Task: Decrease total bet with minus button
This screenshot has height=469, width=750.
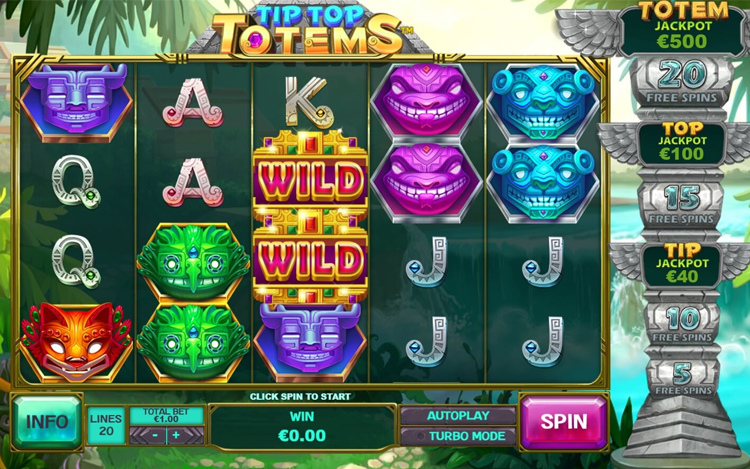Action: click(x=154, y=436)
